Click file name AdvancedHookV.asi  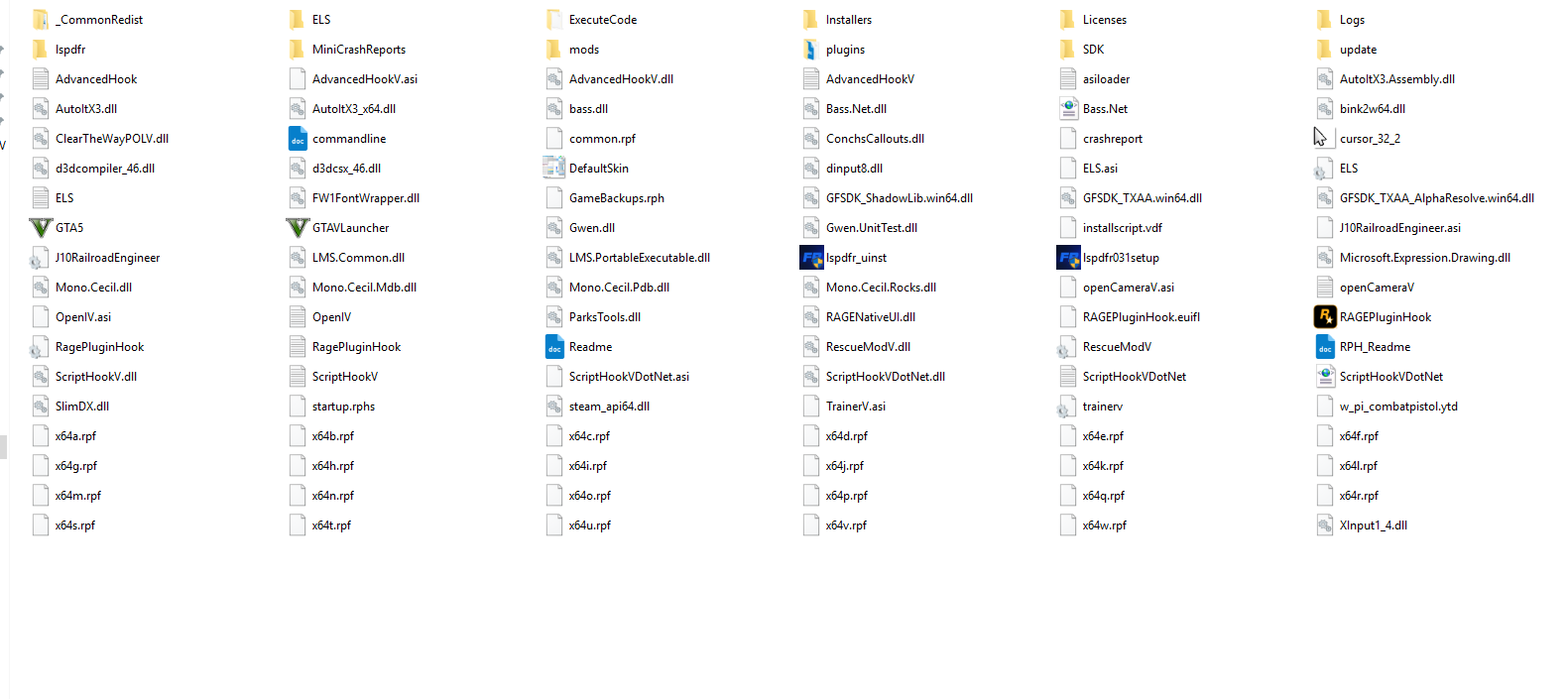(365, 79)
